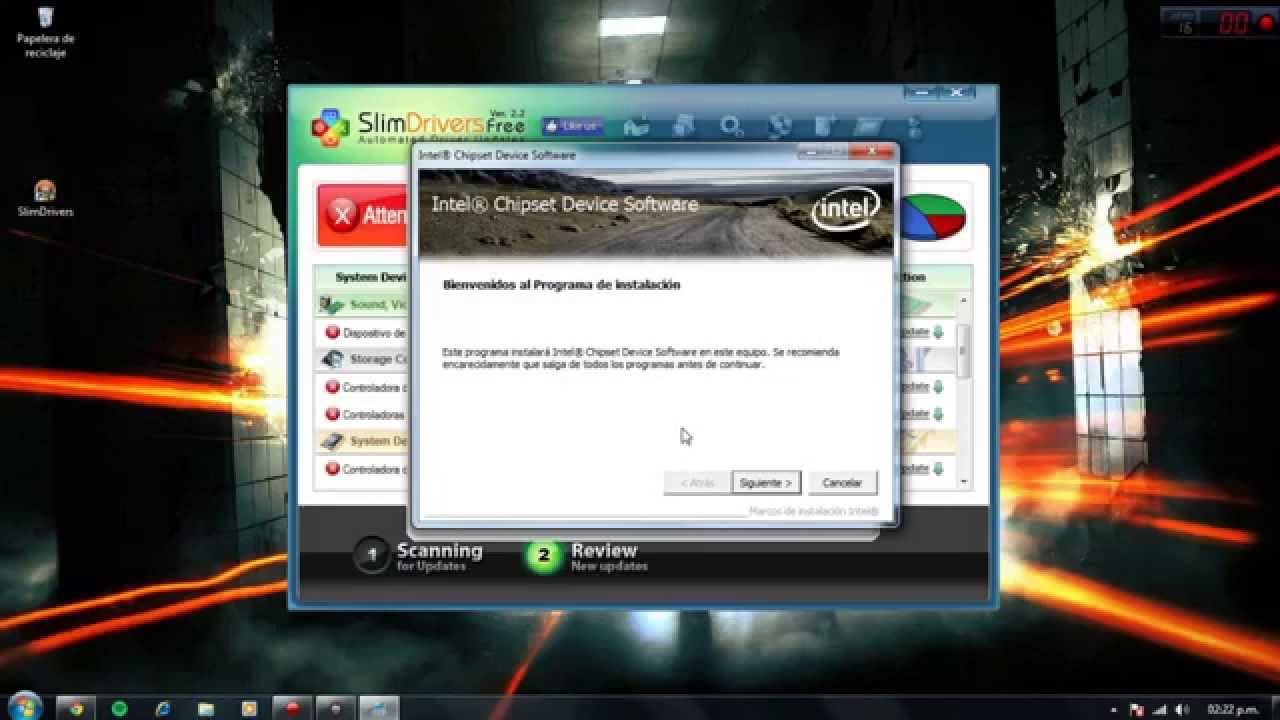Click the Update link for Dispositivo row
The height and width of the screenshot is (720, 1280).
pos(914,332)
